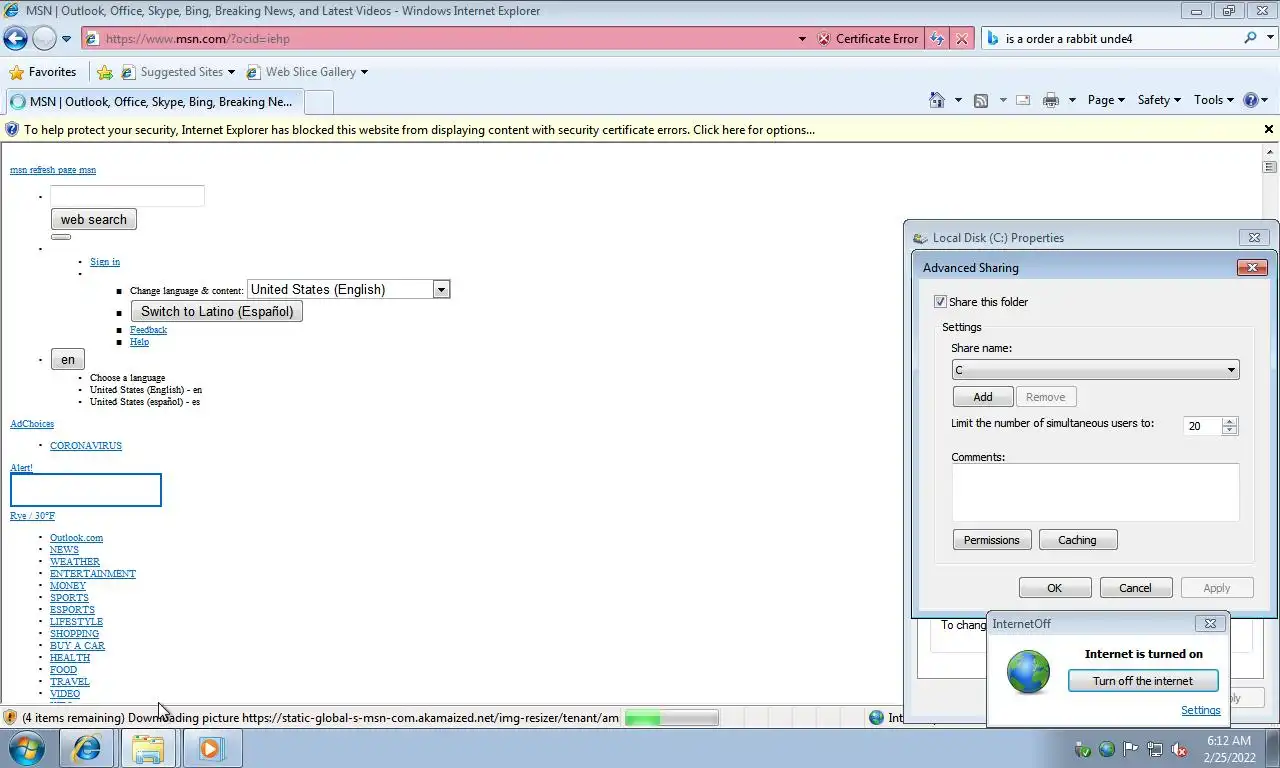Viewport: 1280px width, 768px height.
Task: Increase simultaneous users limit with up arrow
Action: coord(1230,421)
